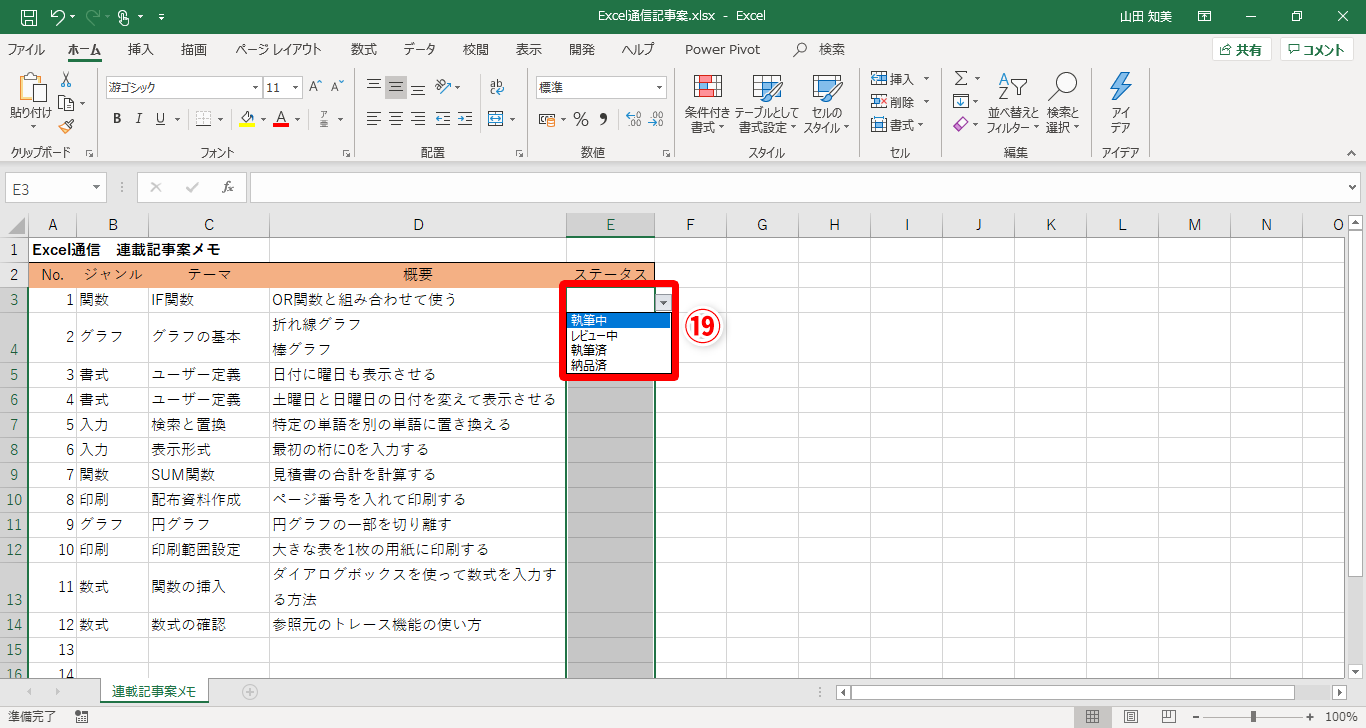
Task: Apply percent style
Action: (581, 119)
